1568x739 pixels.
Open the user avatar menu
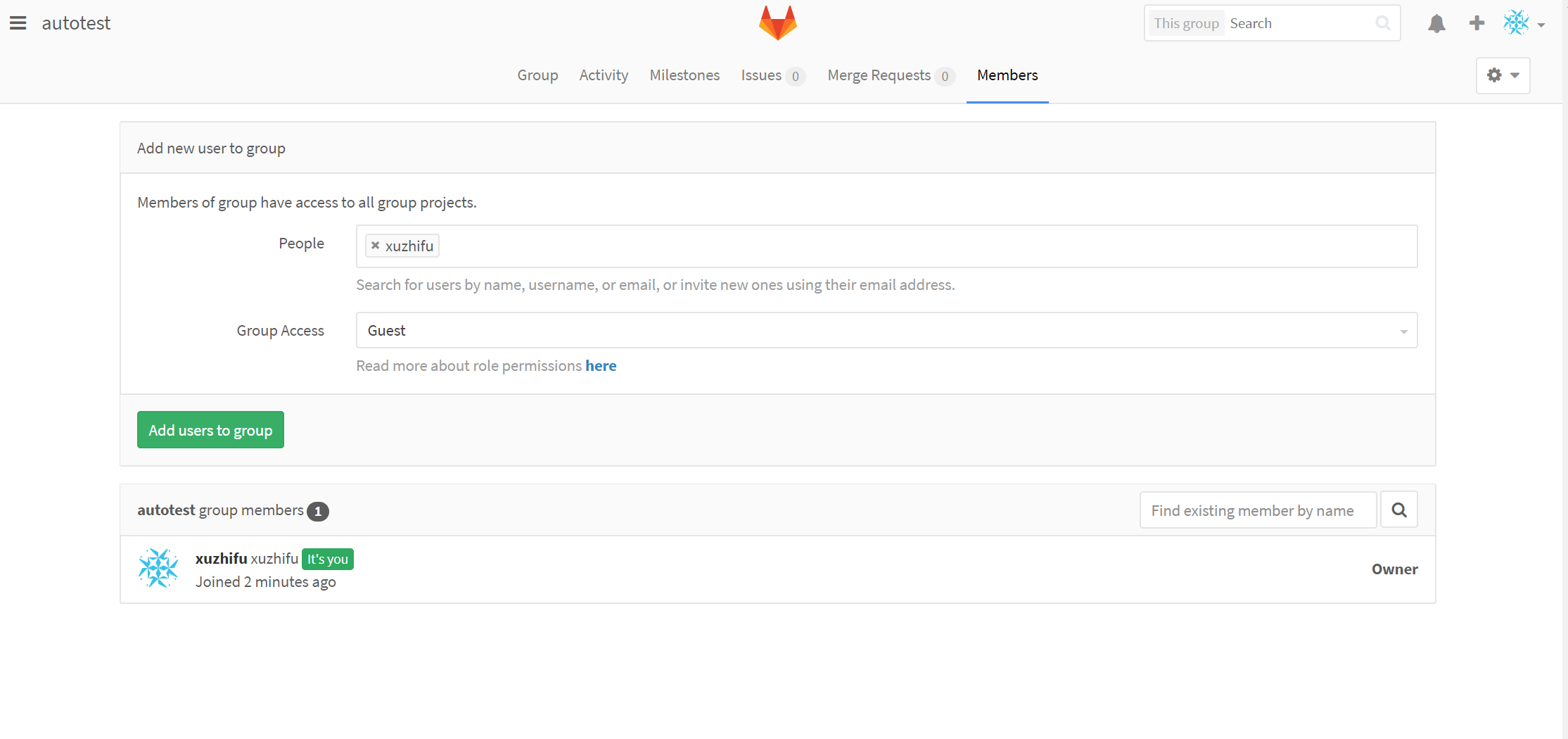click(x=1517, y=23)
